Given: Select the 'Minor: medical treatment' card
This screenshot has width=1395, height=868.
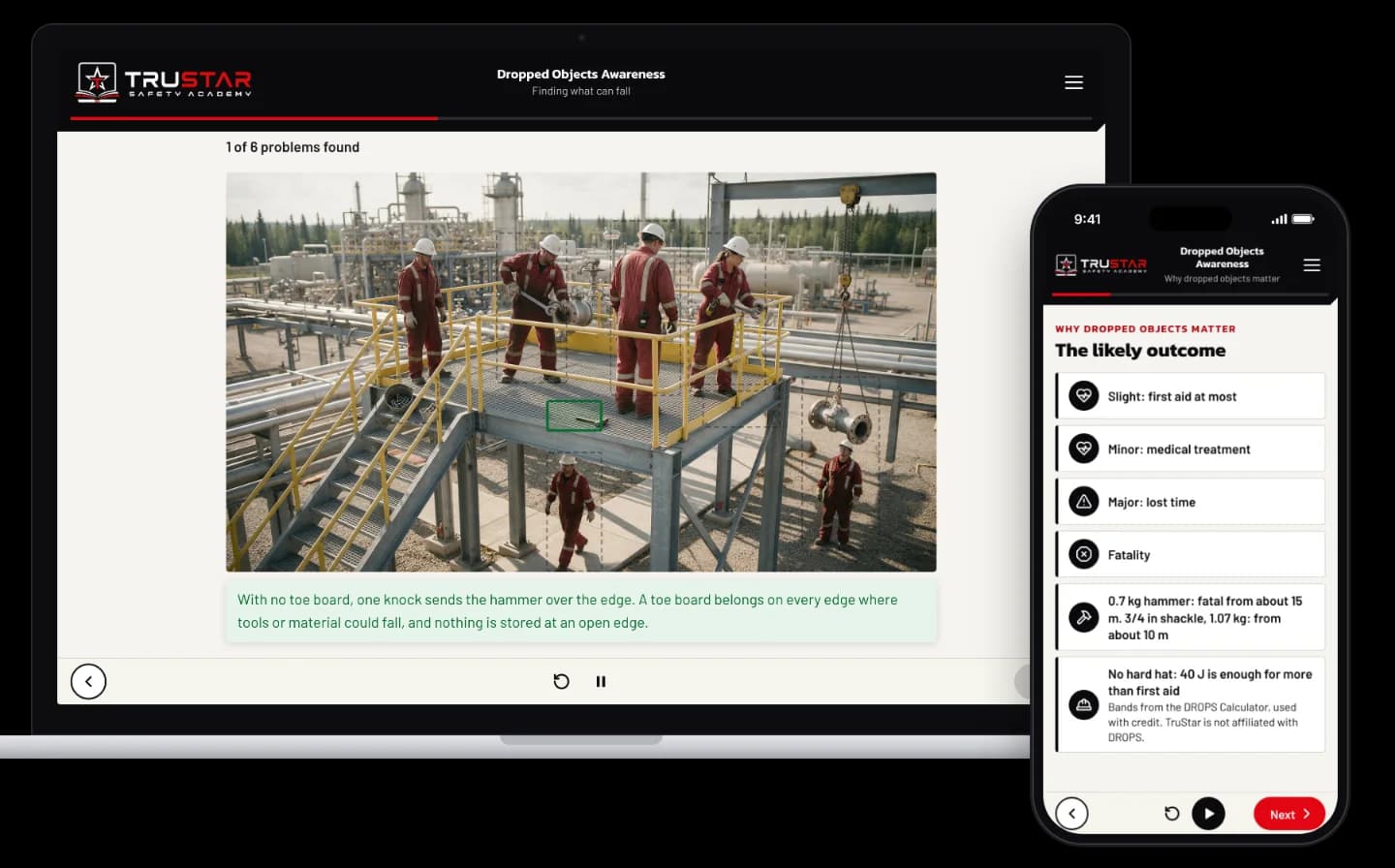Looking at the screenshot, I should click(1191, 449).
